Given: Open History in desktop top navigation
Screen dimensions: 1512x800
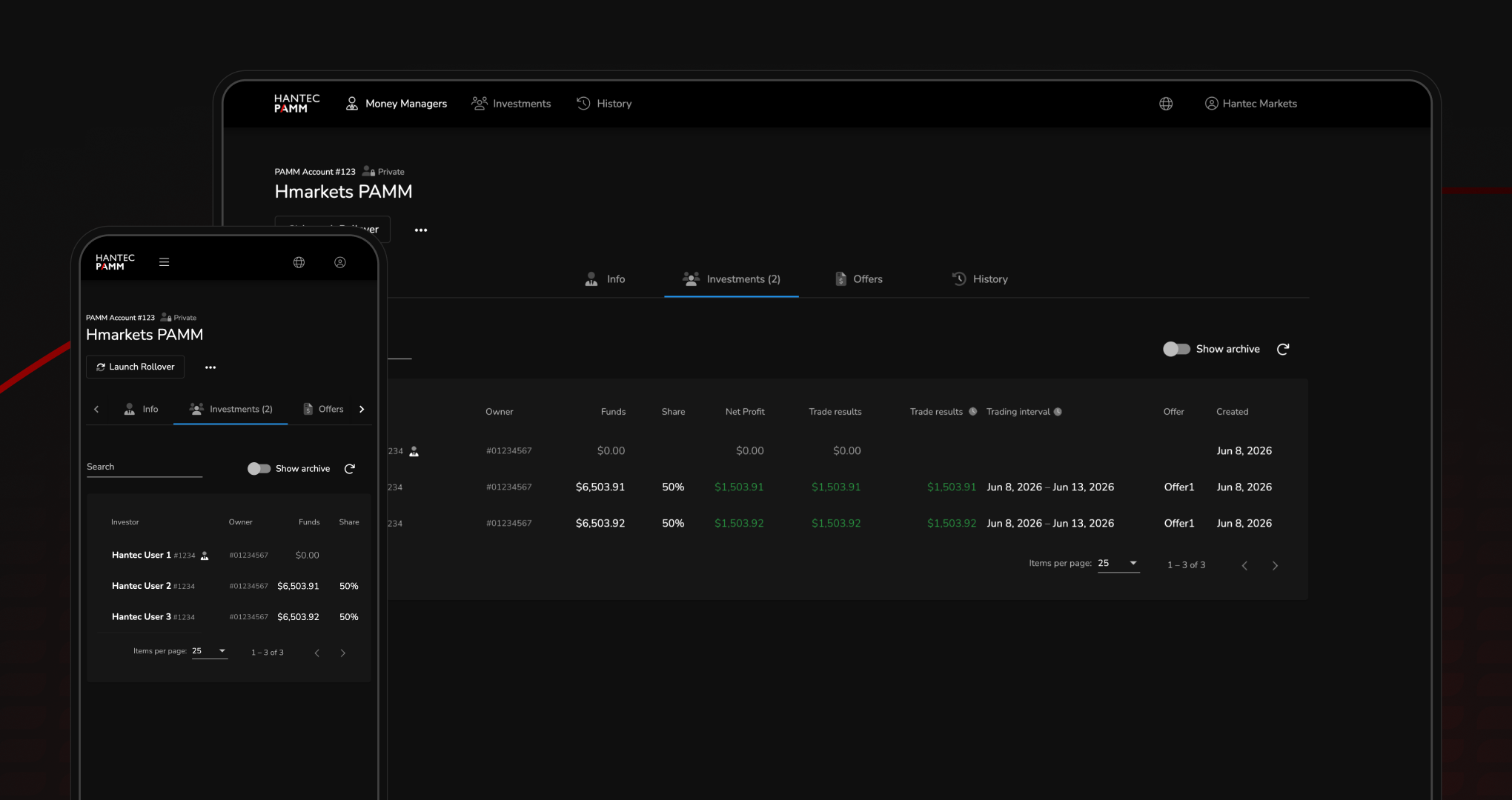Looking at the screenshot, I should tap(604, 104).
